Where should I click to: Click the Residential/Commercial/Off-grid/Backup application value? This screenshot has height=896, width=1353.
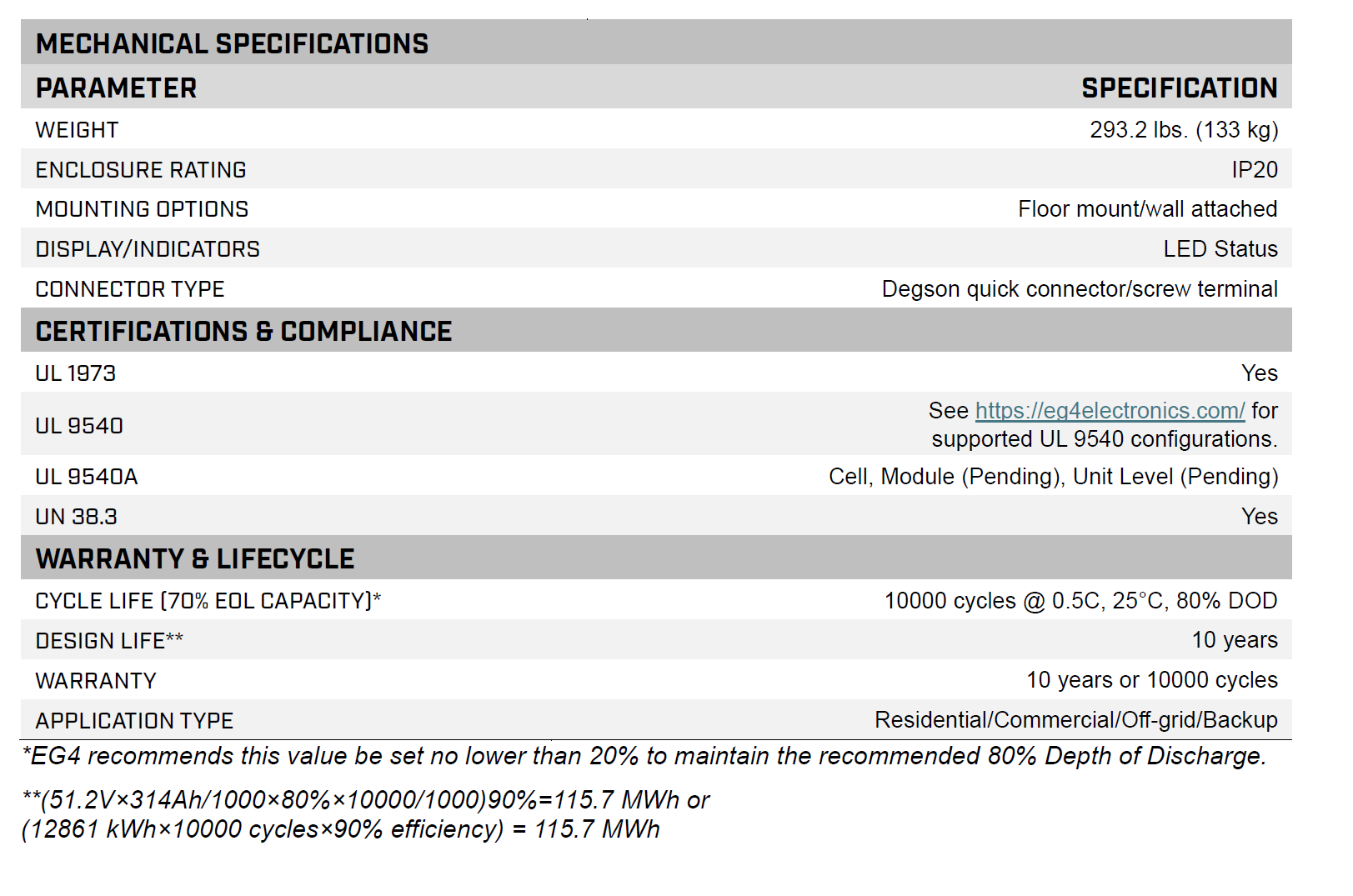click(x=1075, y=720)
